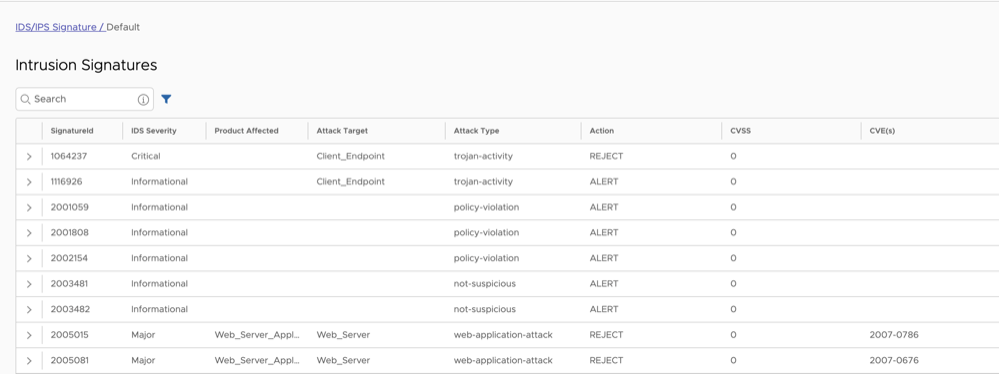Expand row for signature 2005015
The image size is (999, 374).
(29, 334)
